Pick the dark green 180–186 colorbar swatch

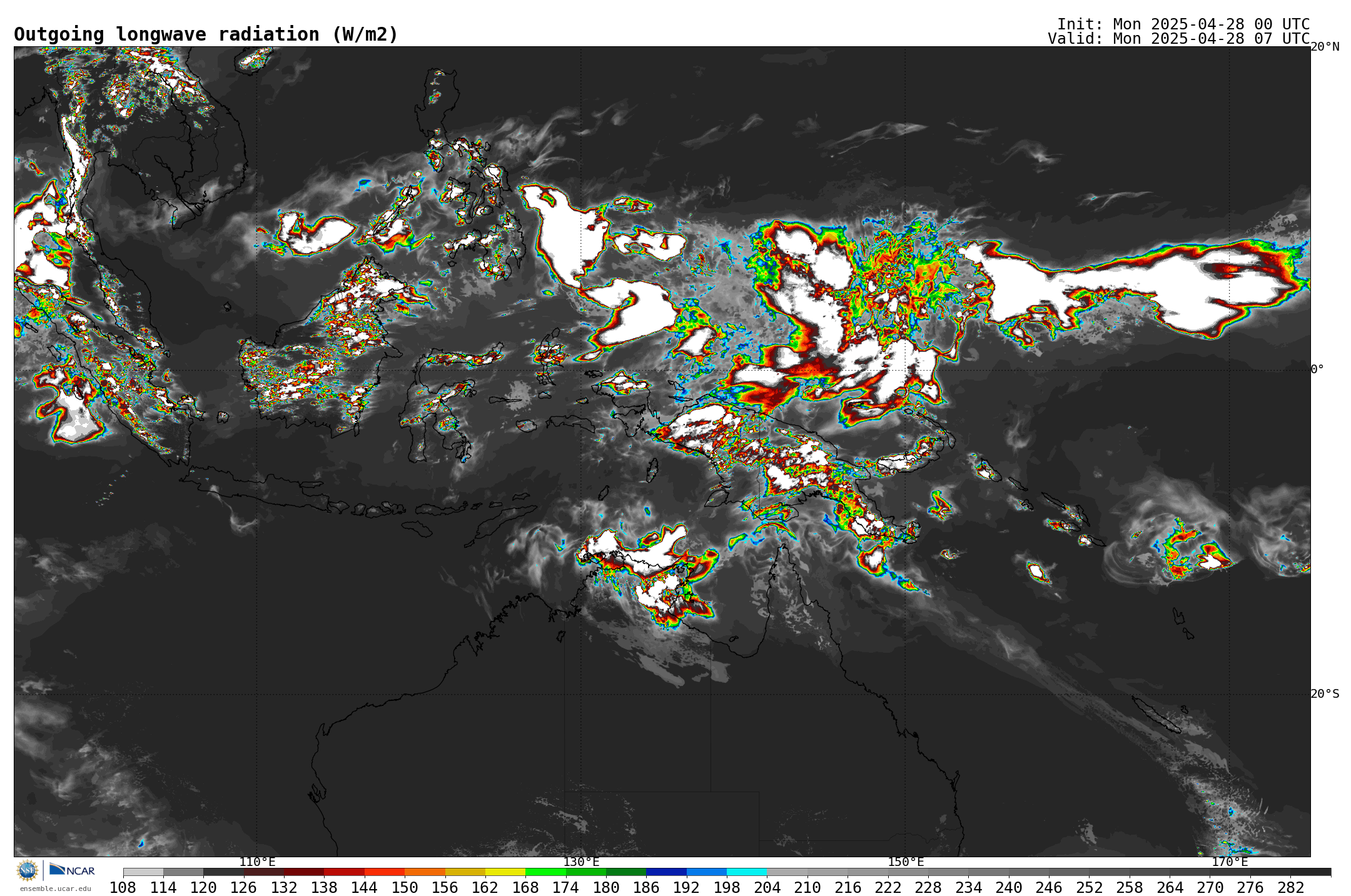pos(626,872)
